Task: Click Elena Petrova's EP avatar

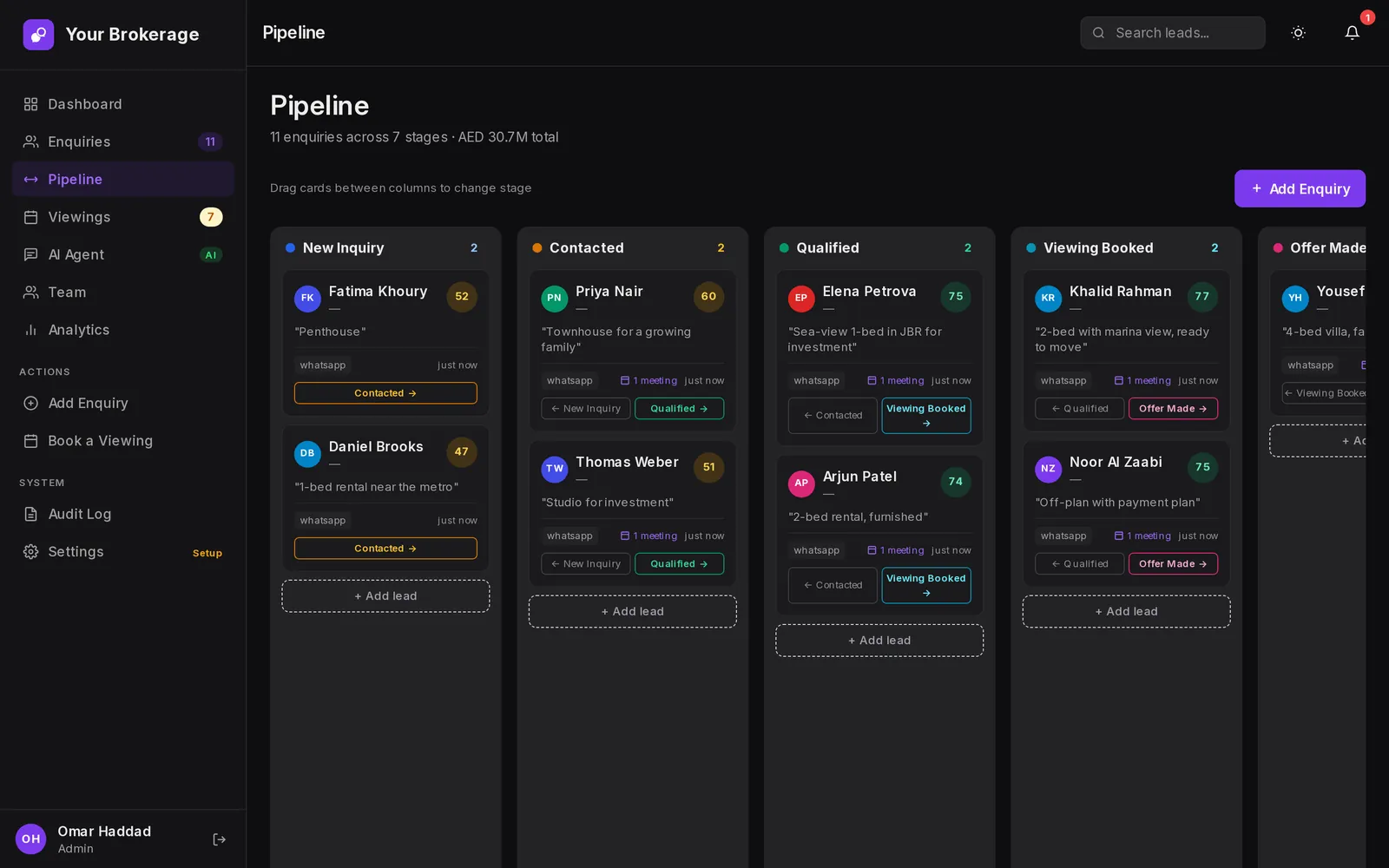Action: click(801, 298)
